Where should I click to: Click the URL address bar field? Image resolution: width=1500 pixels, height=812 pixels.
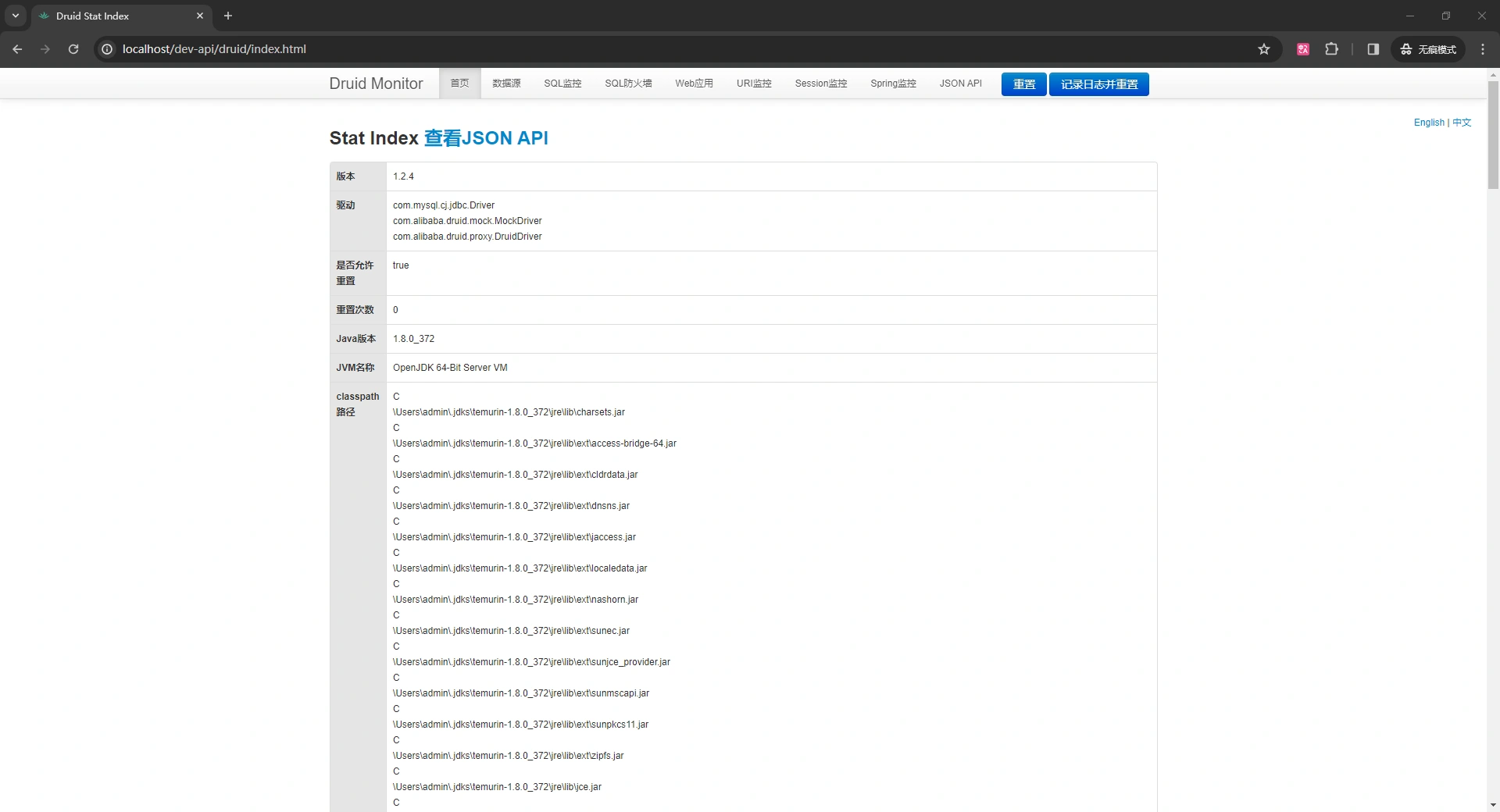click(x=625, y=49)
